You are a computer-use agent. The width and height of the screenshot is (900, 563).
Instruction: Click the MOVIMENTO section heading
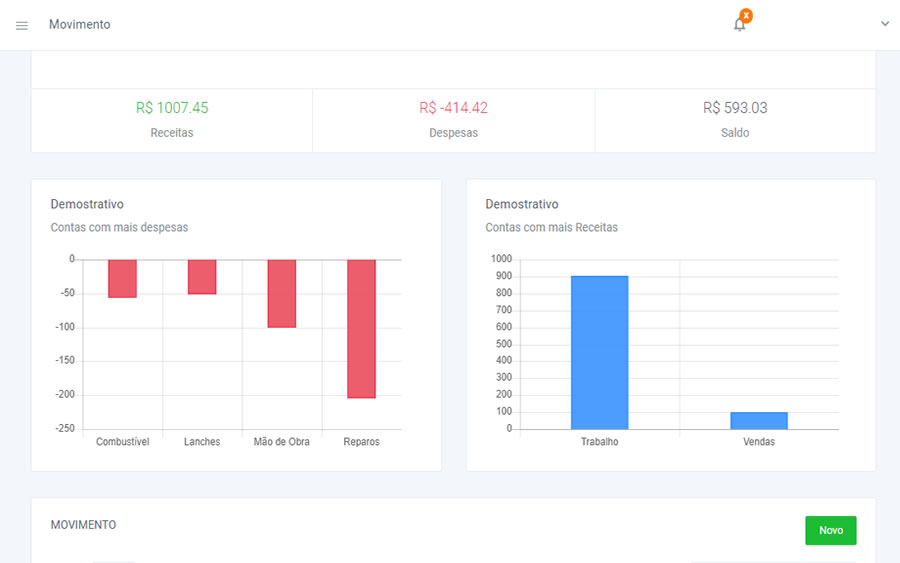coord(83,525)
